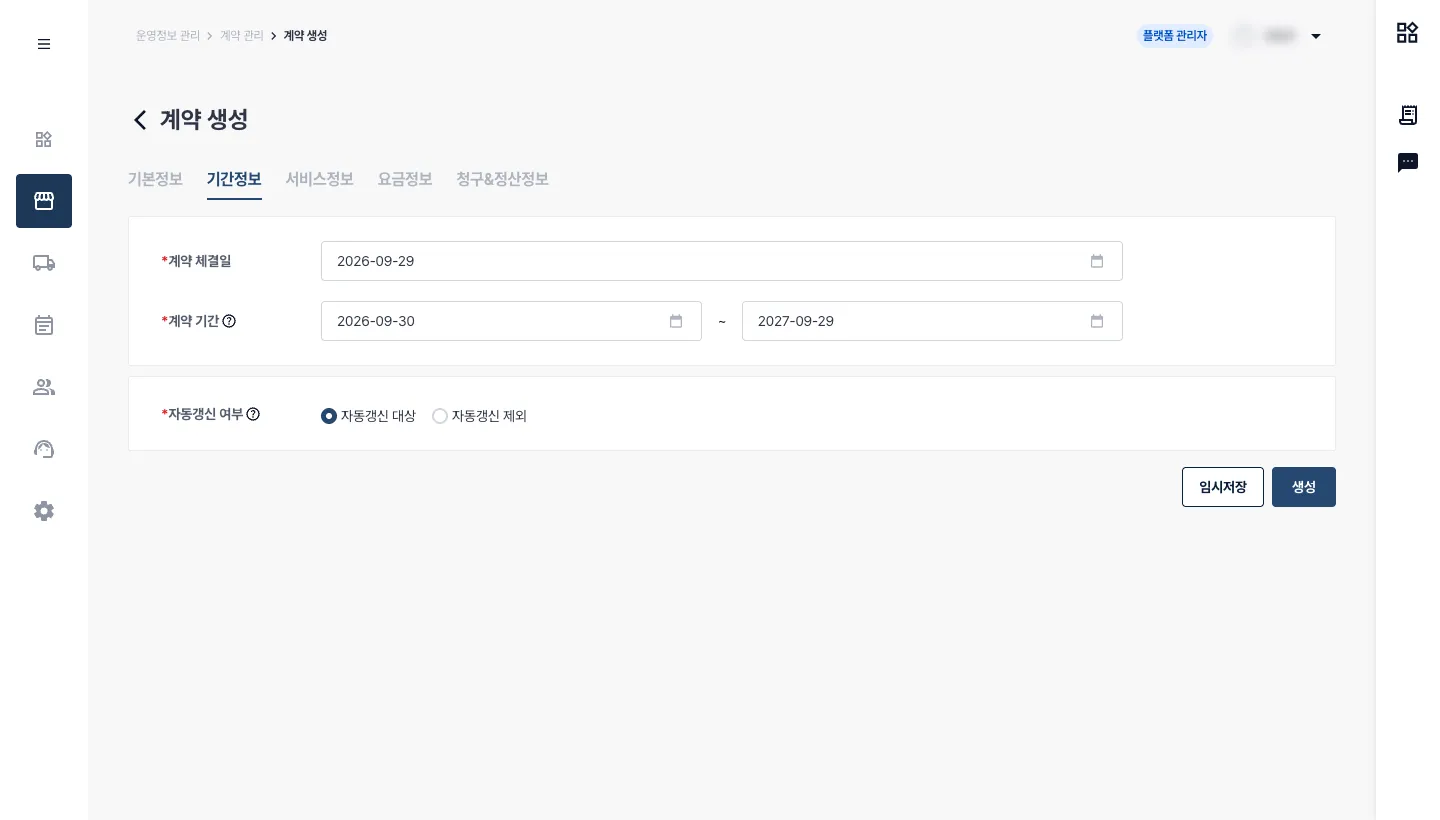The image size is (1440, 820).
Task: Click the contract end date field 2027-09-29
Action: 932,321
